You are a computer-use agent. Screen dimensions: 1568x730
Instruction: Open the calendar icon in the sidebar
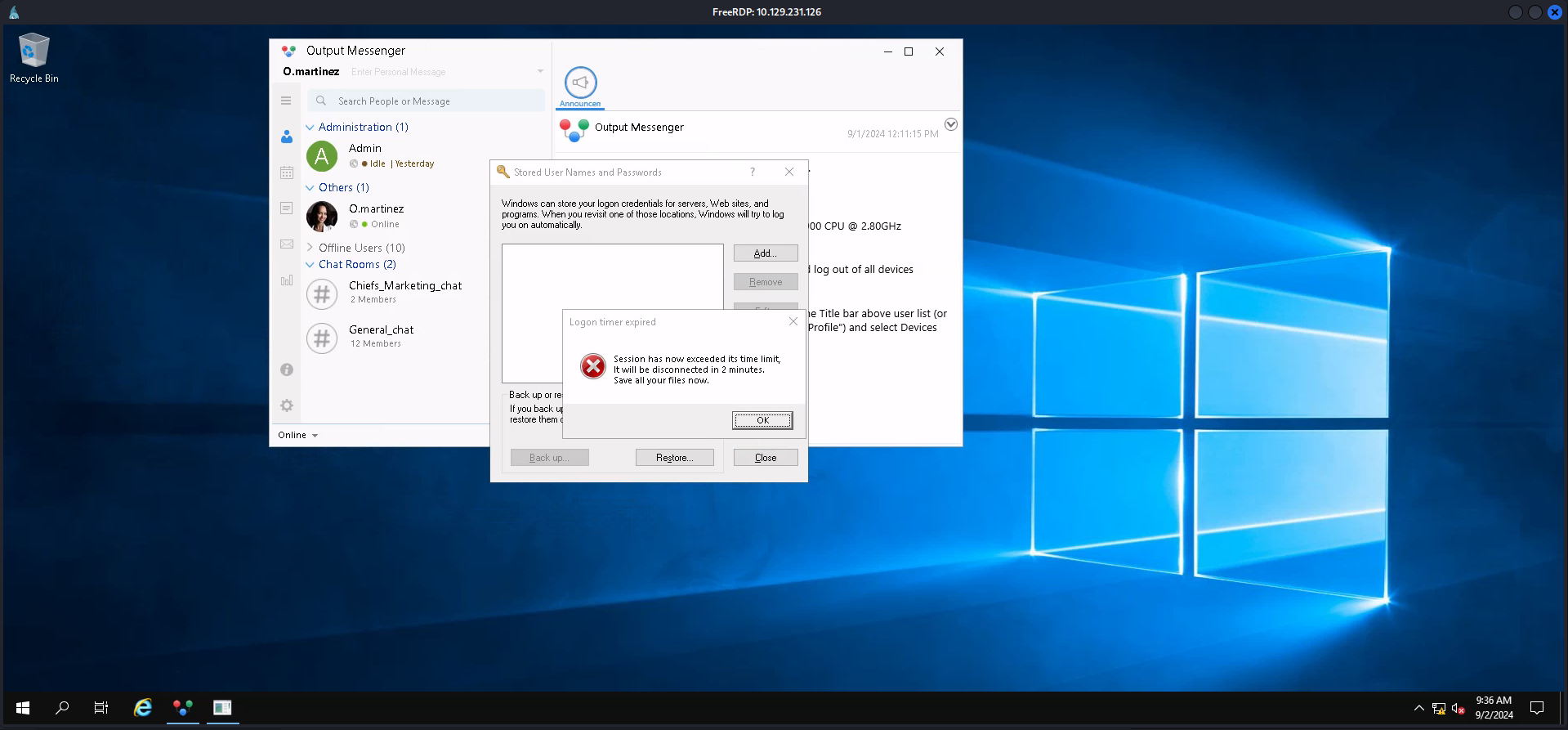tap(287, 172)
